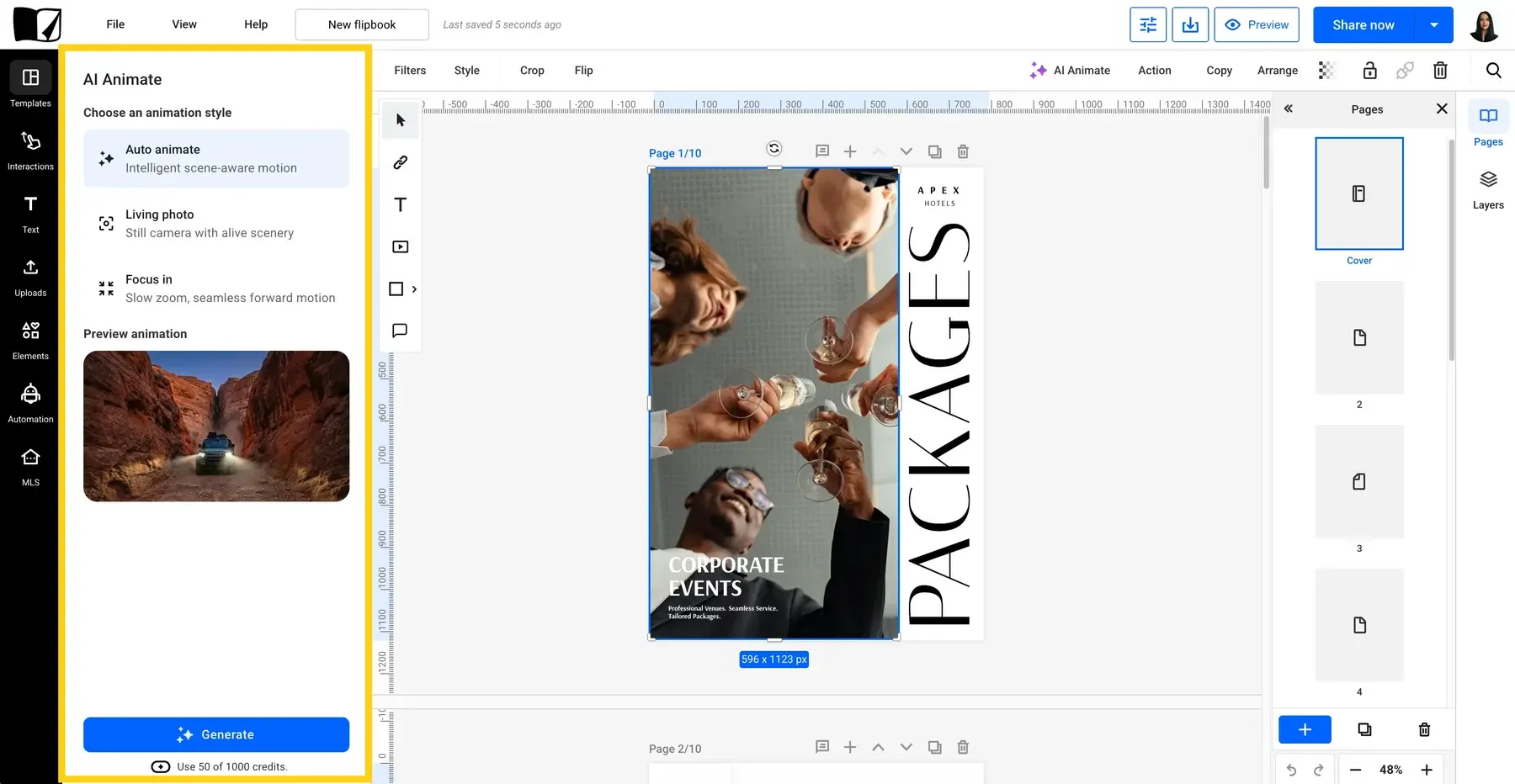Choose the Auto animate style

(x=216, y=159)
